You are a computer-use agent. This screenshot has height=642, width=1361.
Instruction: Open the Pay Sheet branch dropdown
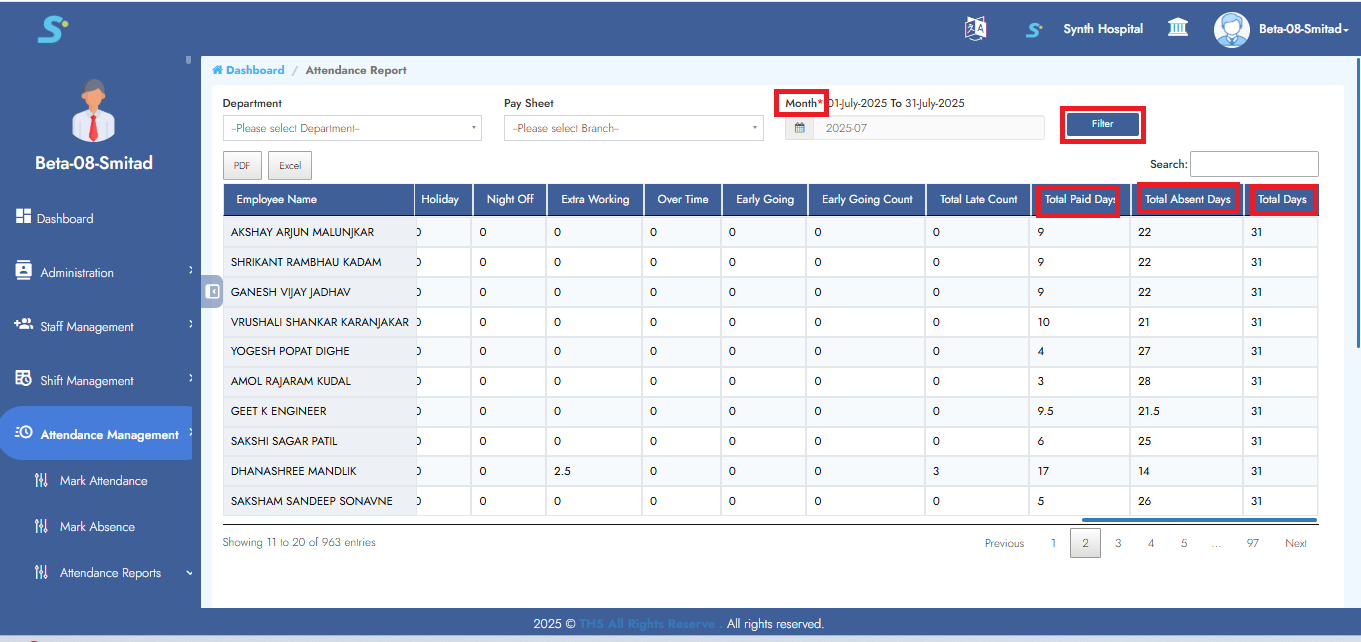point(634,128)
